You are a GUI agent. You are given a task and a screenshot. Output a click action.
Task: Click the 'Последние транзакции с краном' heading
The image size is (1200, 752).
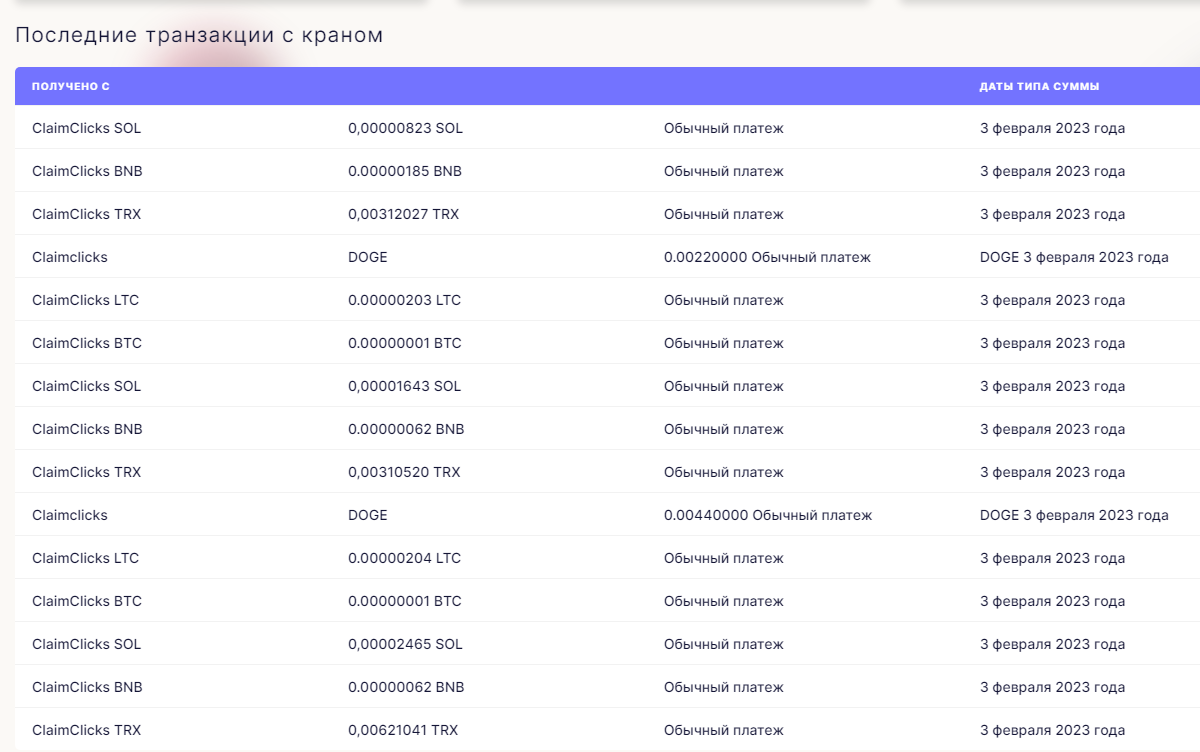(199, 35)
